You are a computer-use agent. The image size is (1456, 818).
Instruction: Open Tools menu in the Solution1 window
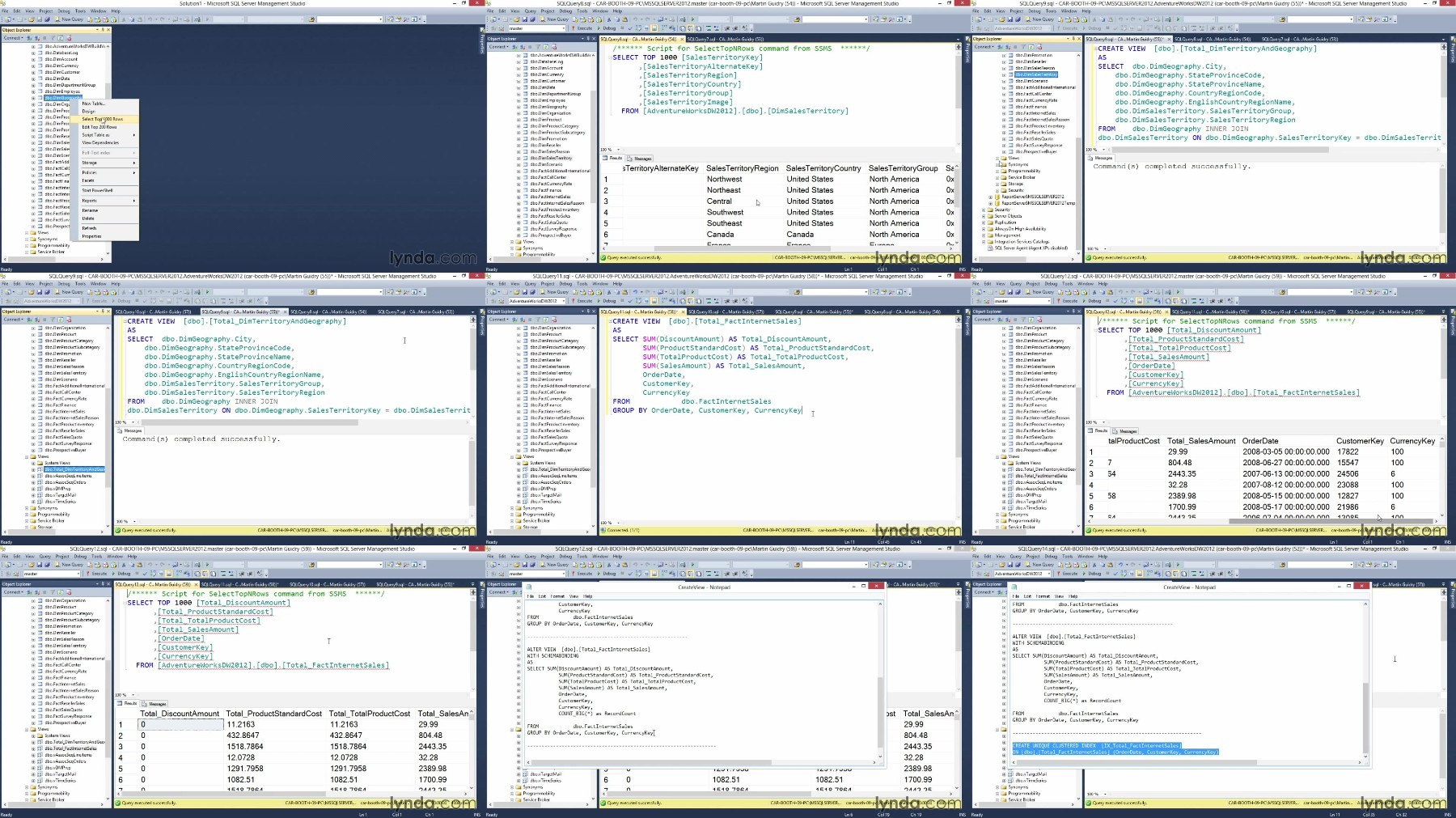[x=80, y=11]
